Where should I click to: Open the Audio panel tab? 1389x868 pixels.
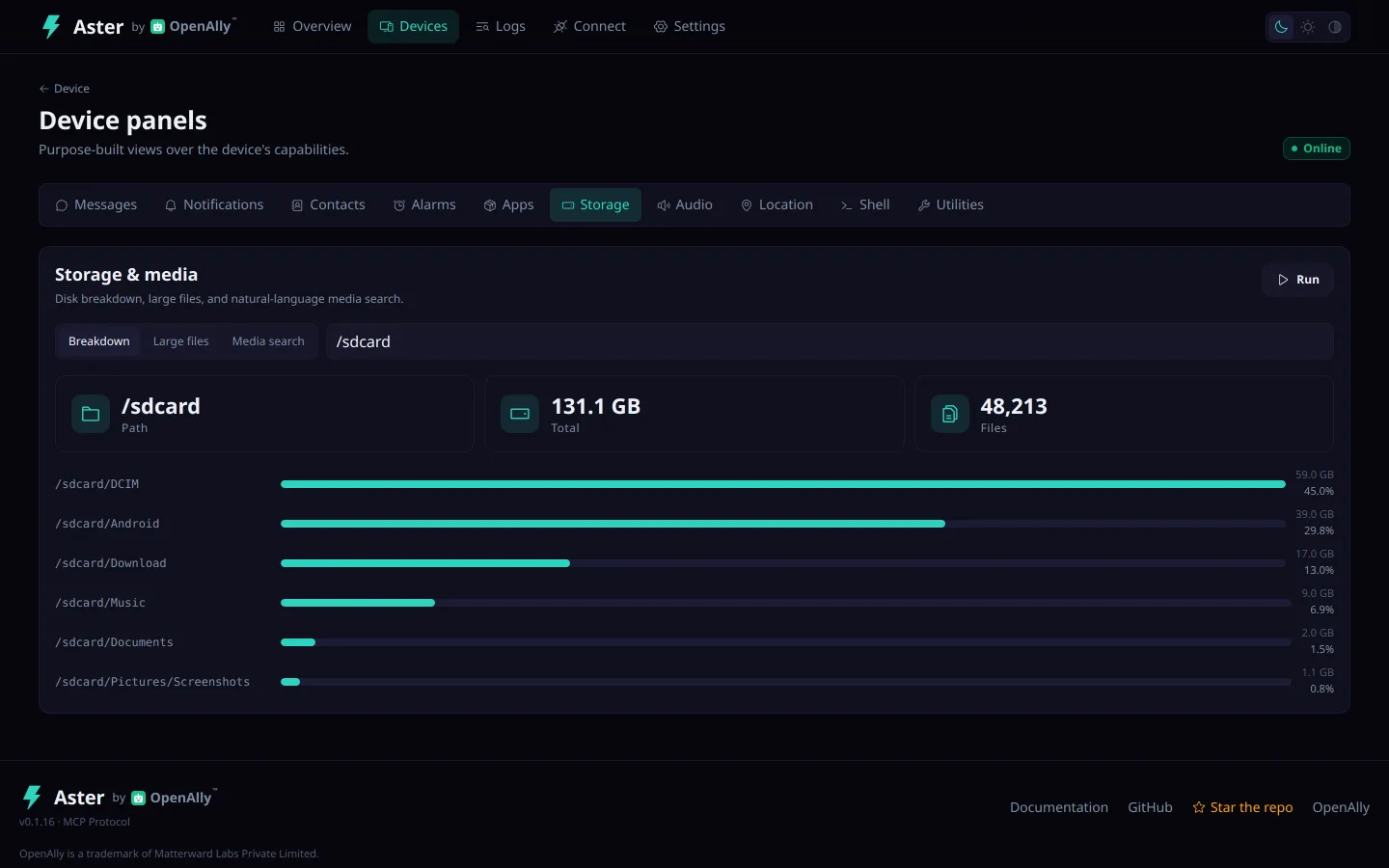point(685,204)
